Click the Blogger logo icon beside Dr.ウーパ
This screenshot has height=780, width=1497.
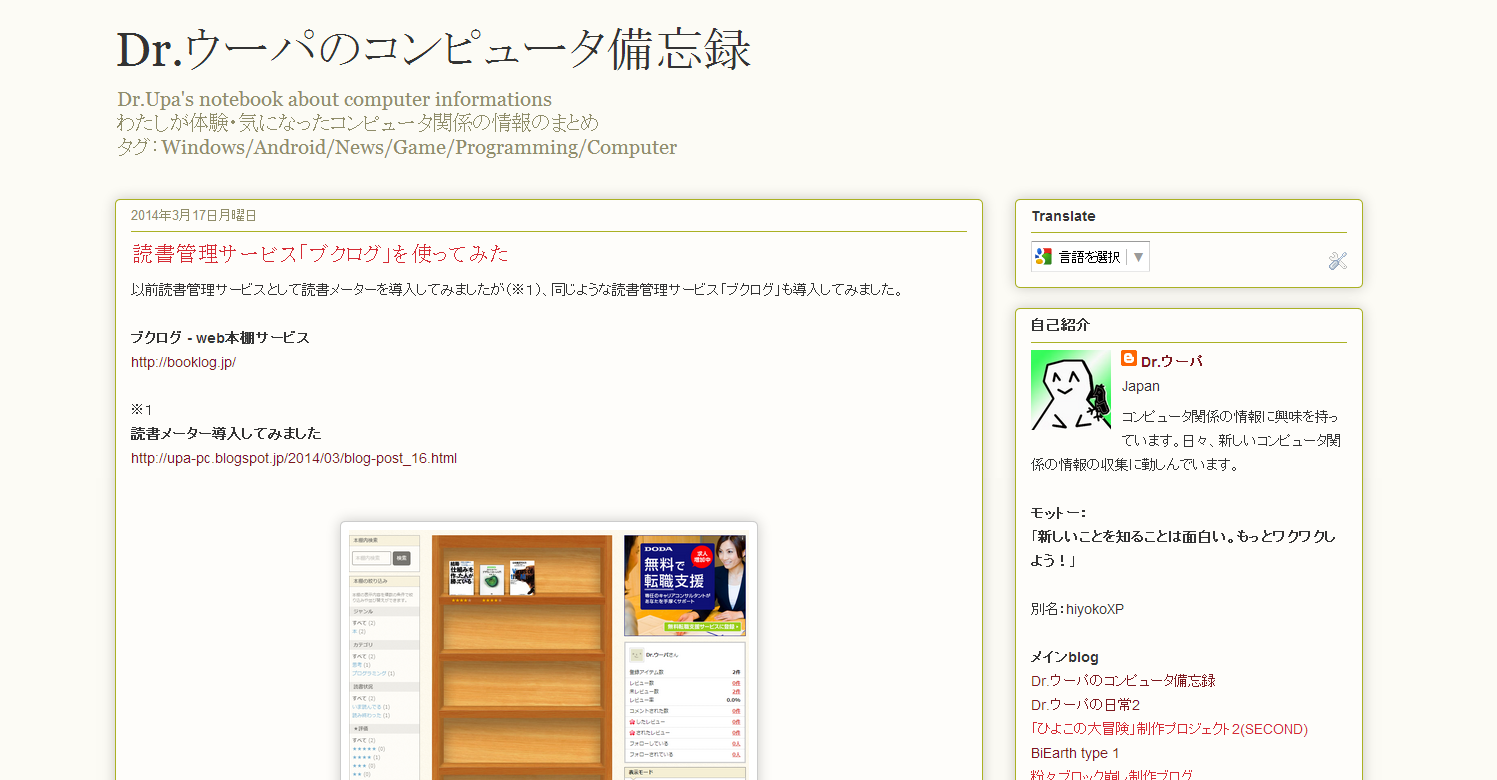tap(1129, 358)
